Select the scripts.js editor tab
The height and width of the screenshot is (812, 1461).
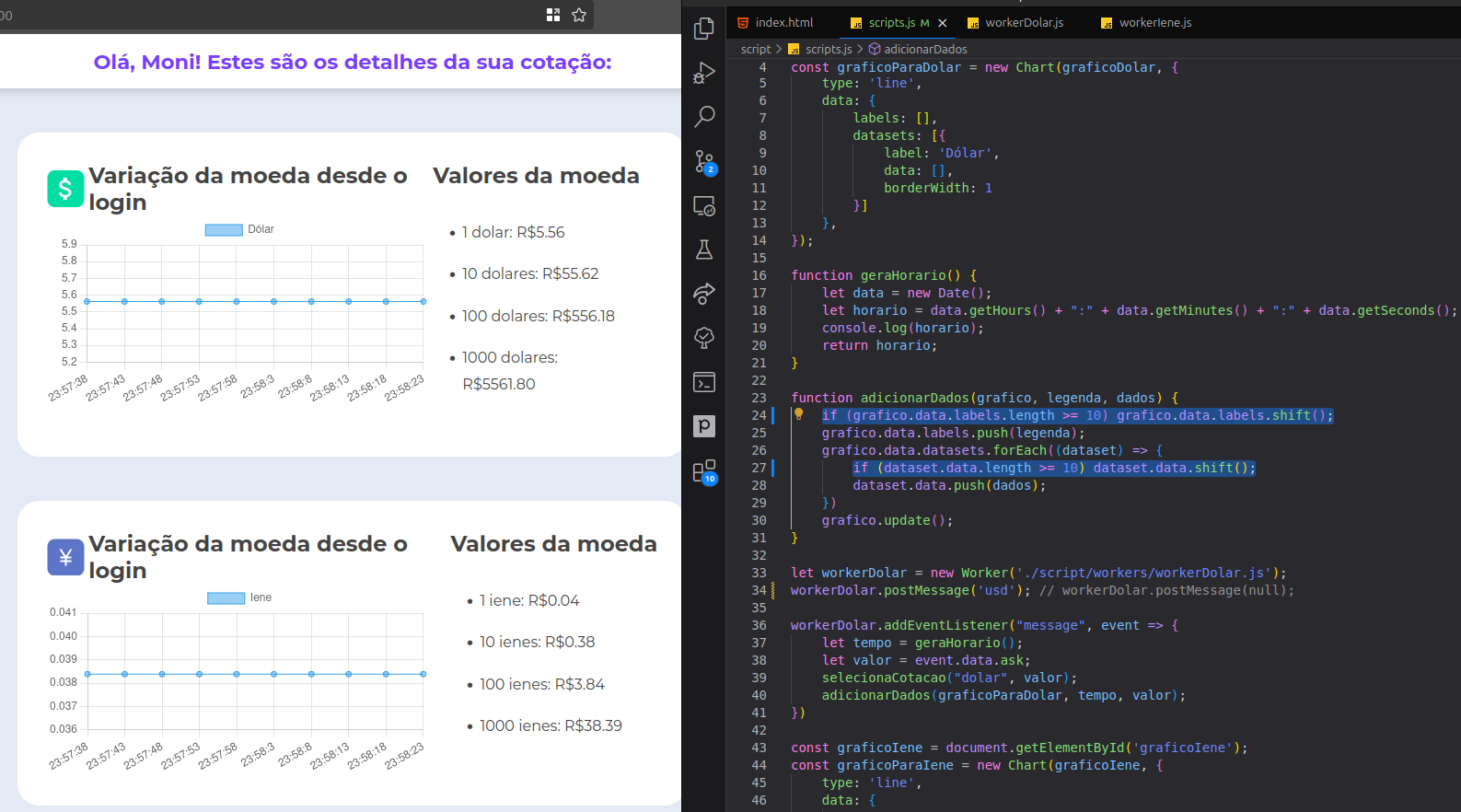tap(898, 23)
